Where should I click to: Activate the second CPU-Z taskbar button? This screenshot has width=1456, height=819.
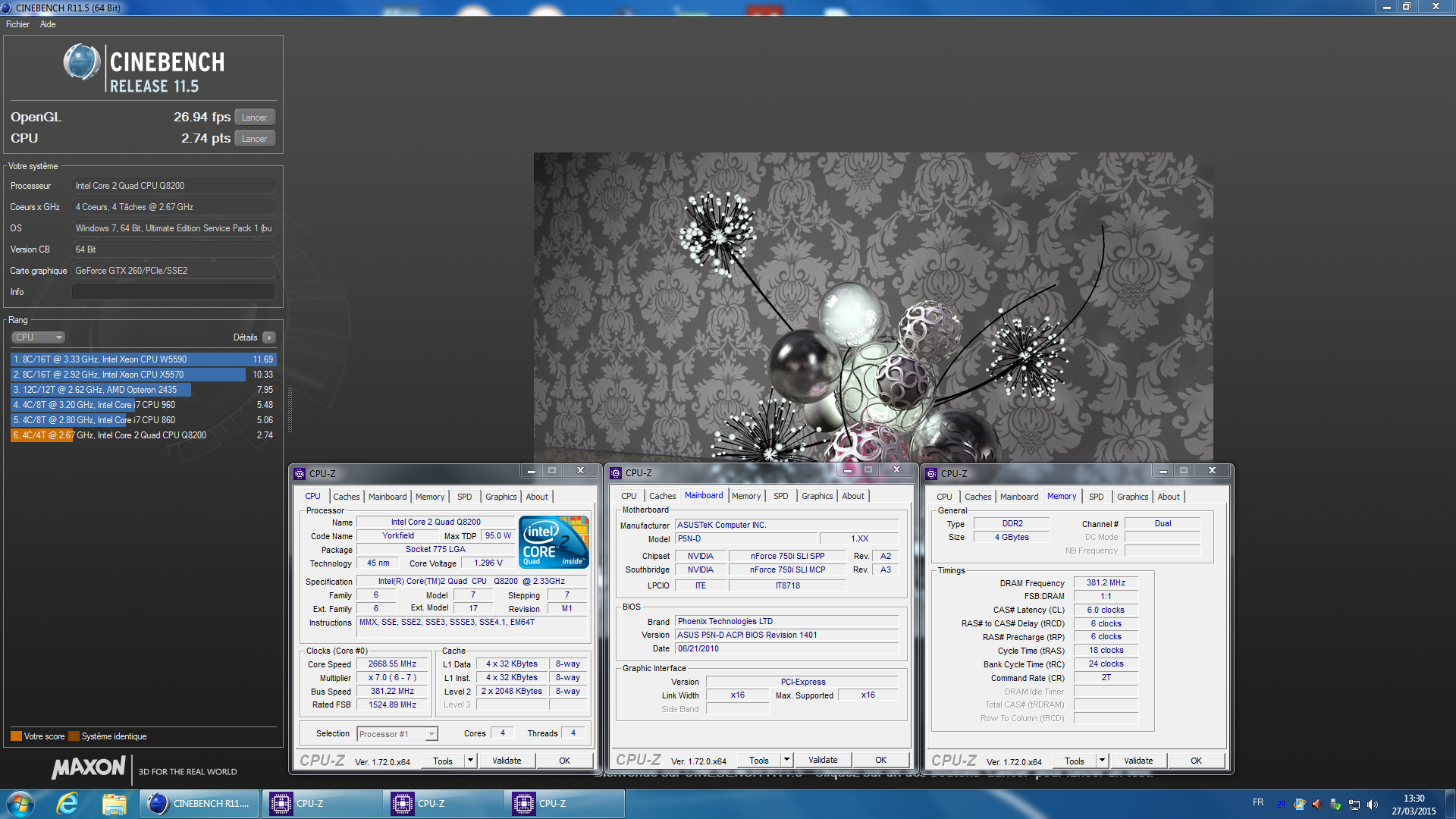click(444, 804)
